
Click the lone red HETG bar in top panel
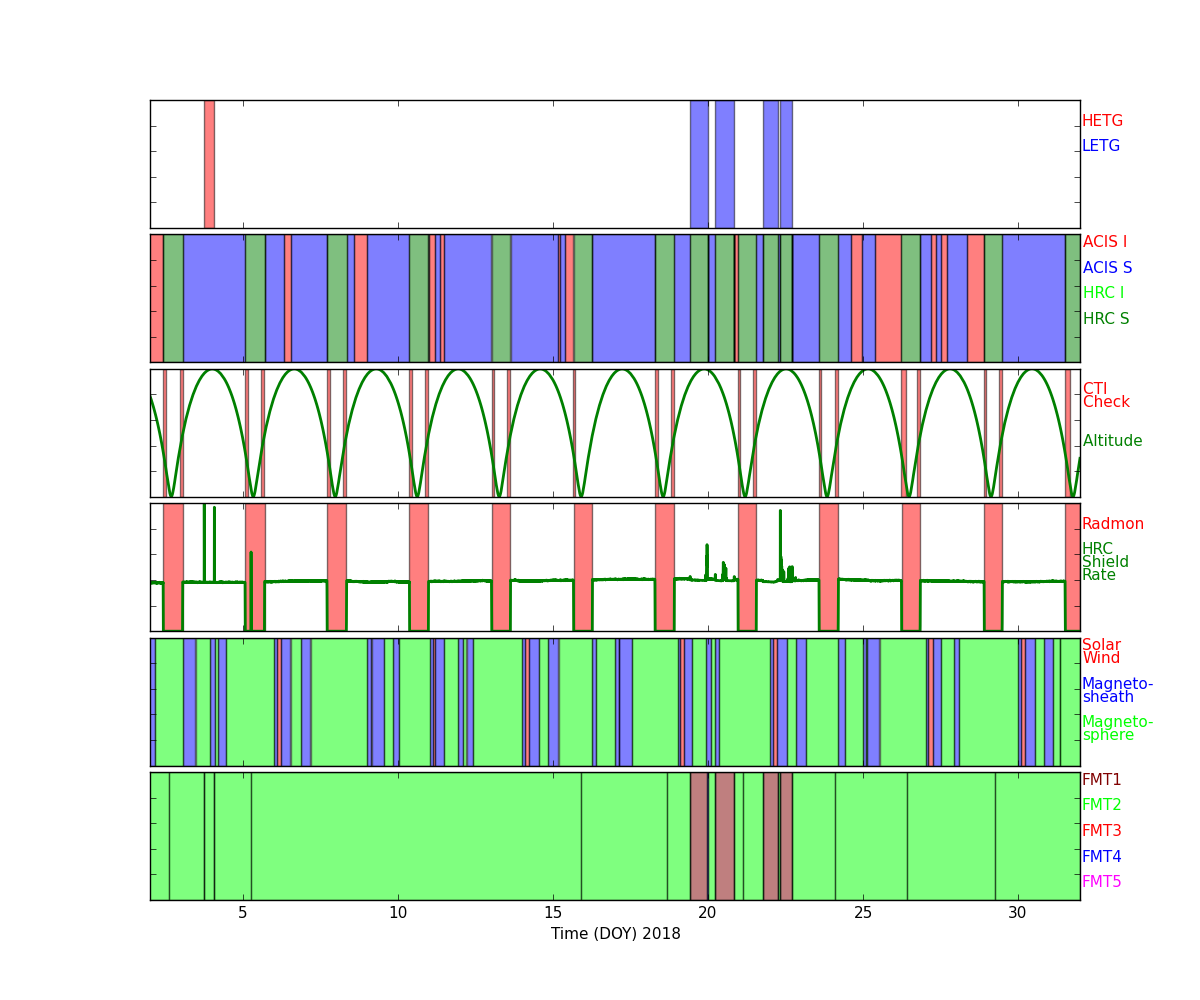point(209,164)
